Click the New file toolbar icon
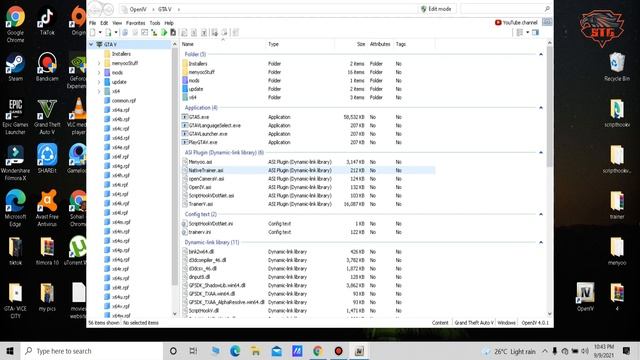This screenshot has height=360, width=640. 93,33
